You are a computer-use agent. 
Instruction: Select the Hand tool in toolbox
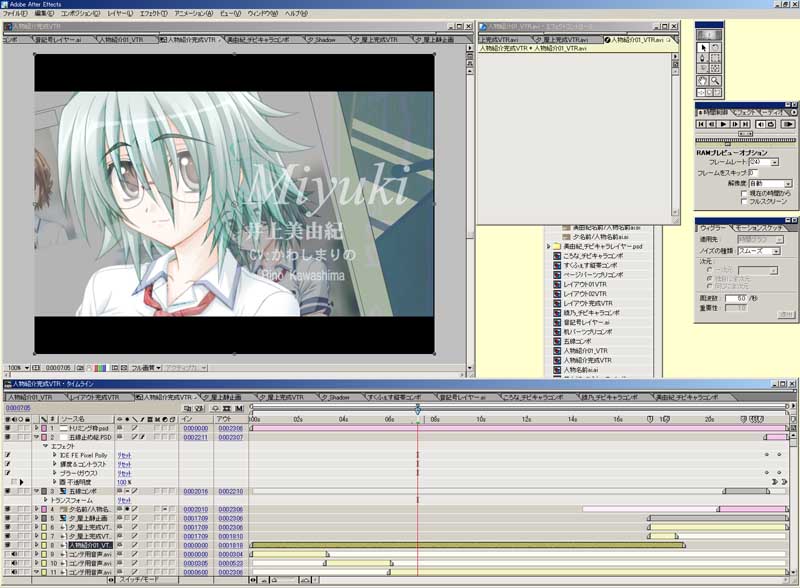coord(703,81)
